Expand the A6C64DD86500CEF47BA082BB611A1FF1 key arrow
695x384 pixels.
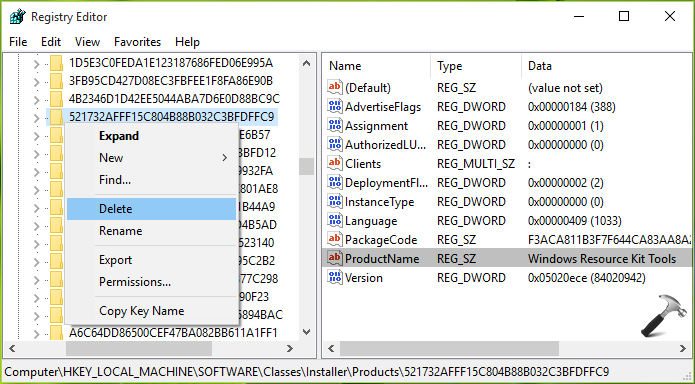coord(37,333)
